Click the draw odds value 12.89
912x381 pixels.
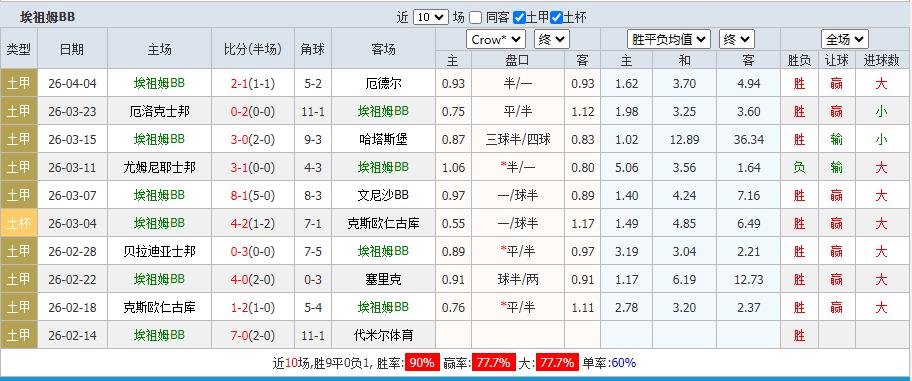[684, 140]
